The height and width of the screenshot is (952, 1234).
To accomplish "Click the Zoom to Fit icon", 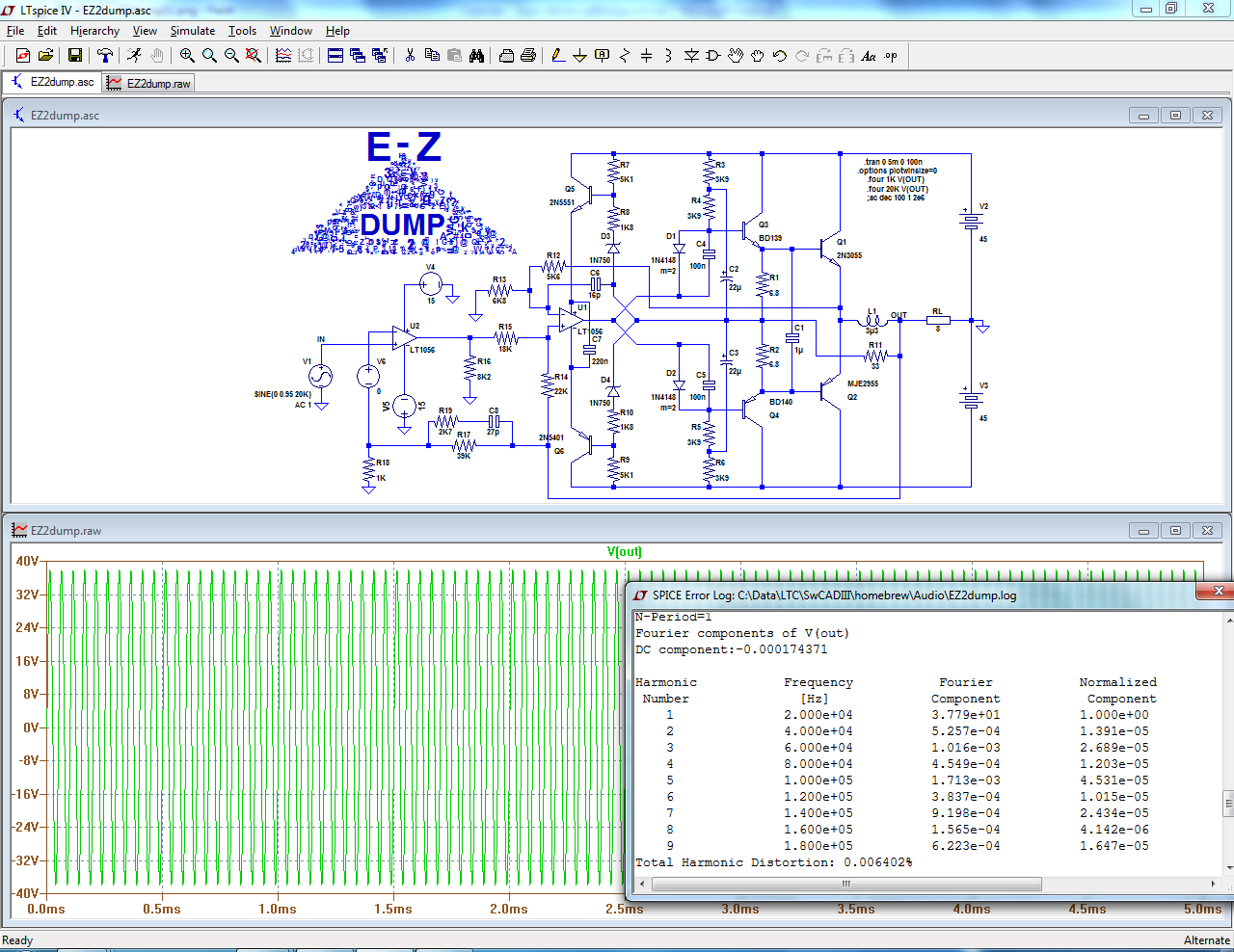I will pos(254,56).
